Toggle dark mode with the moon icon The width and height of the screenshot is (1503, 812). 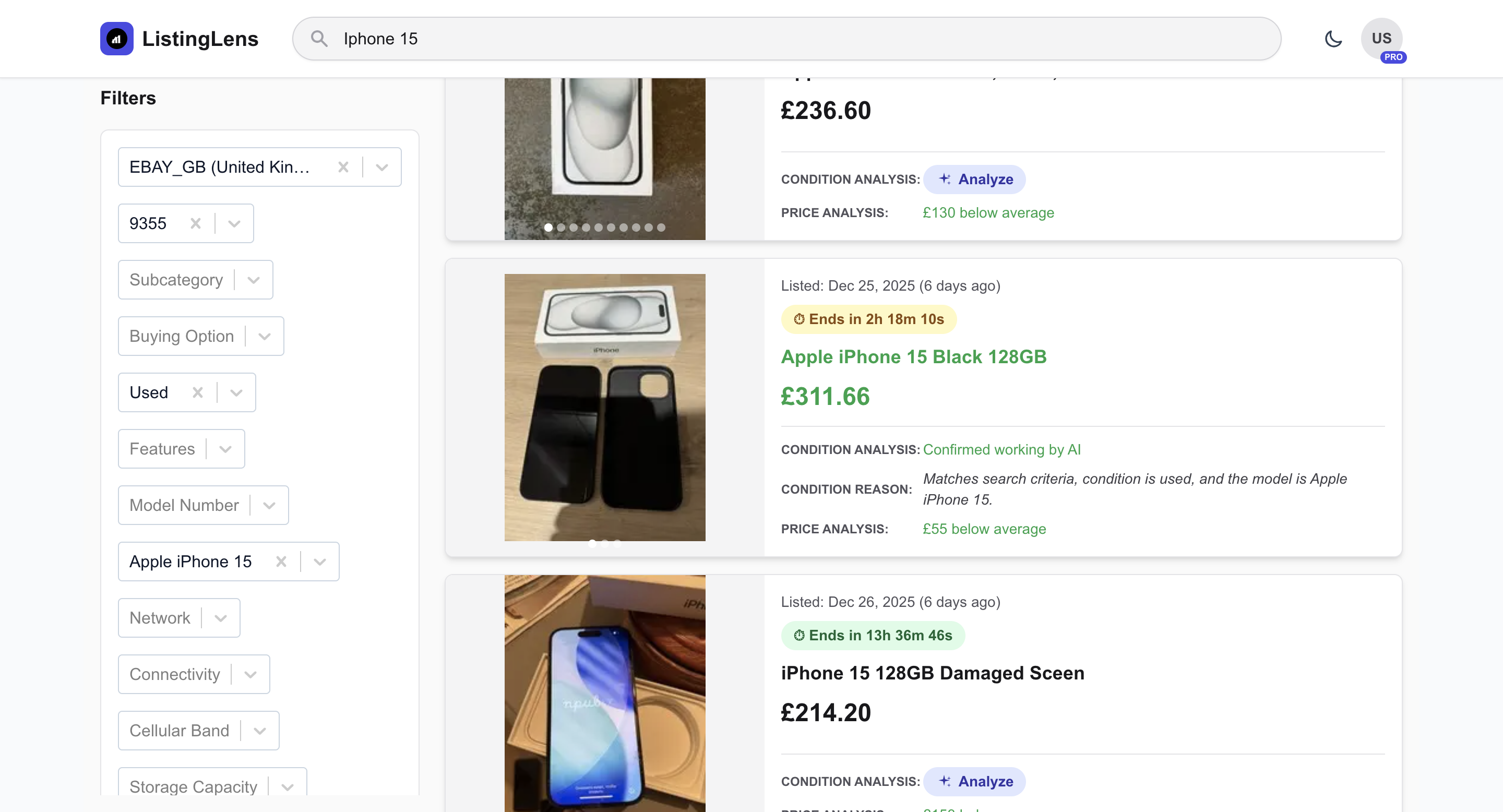click(1333, 39)
